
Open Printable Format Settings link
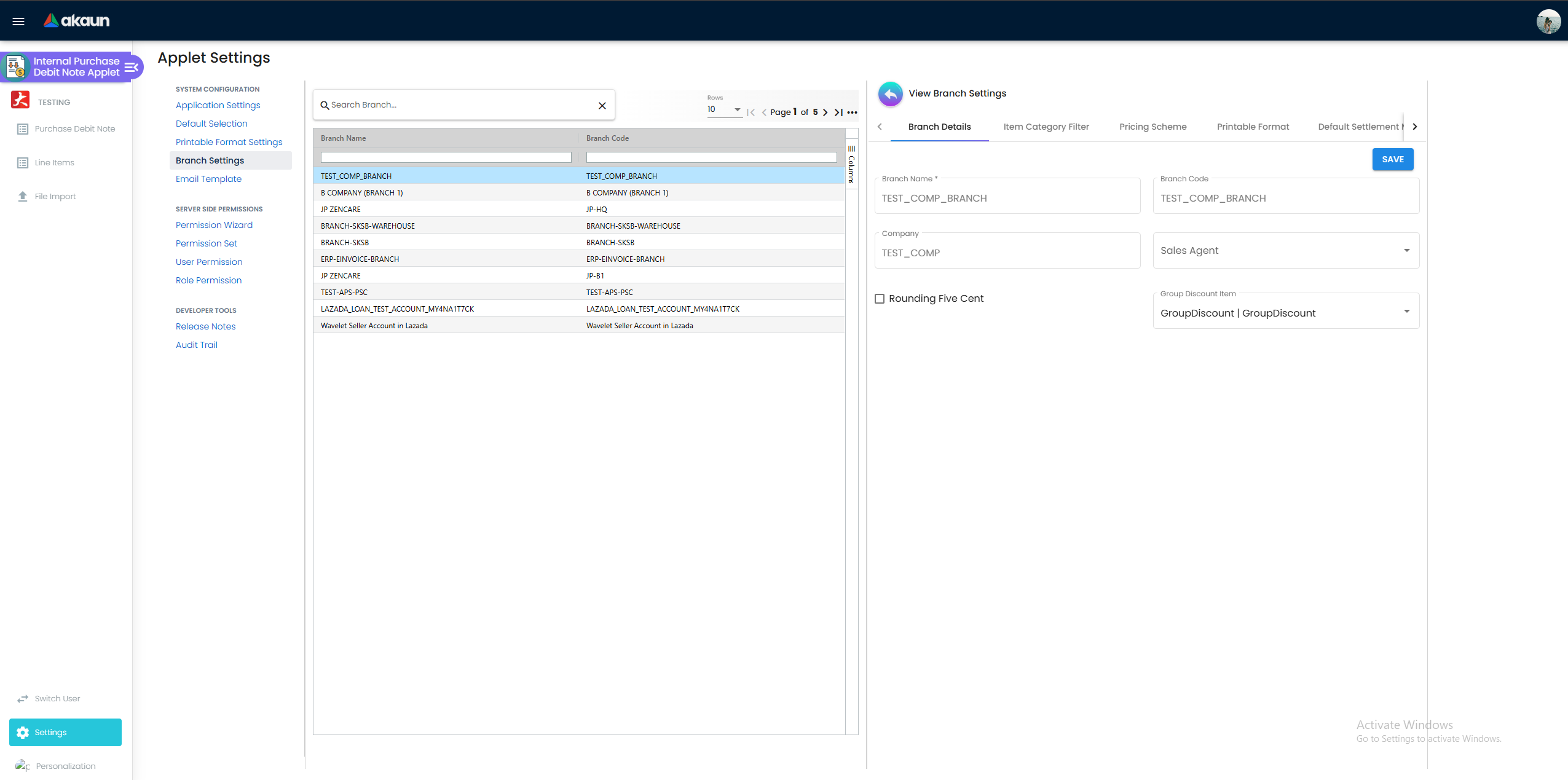click(229, 142)
